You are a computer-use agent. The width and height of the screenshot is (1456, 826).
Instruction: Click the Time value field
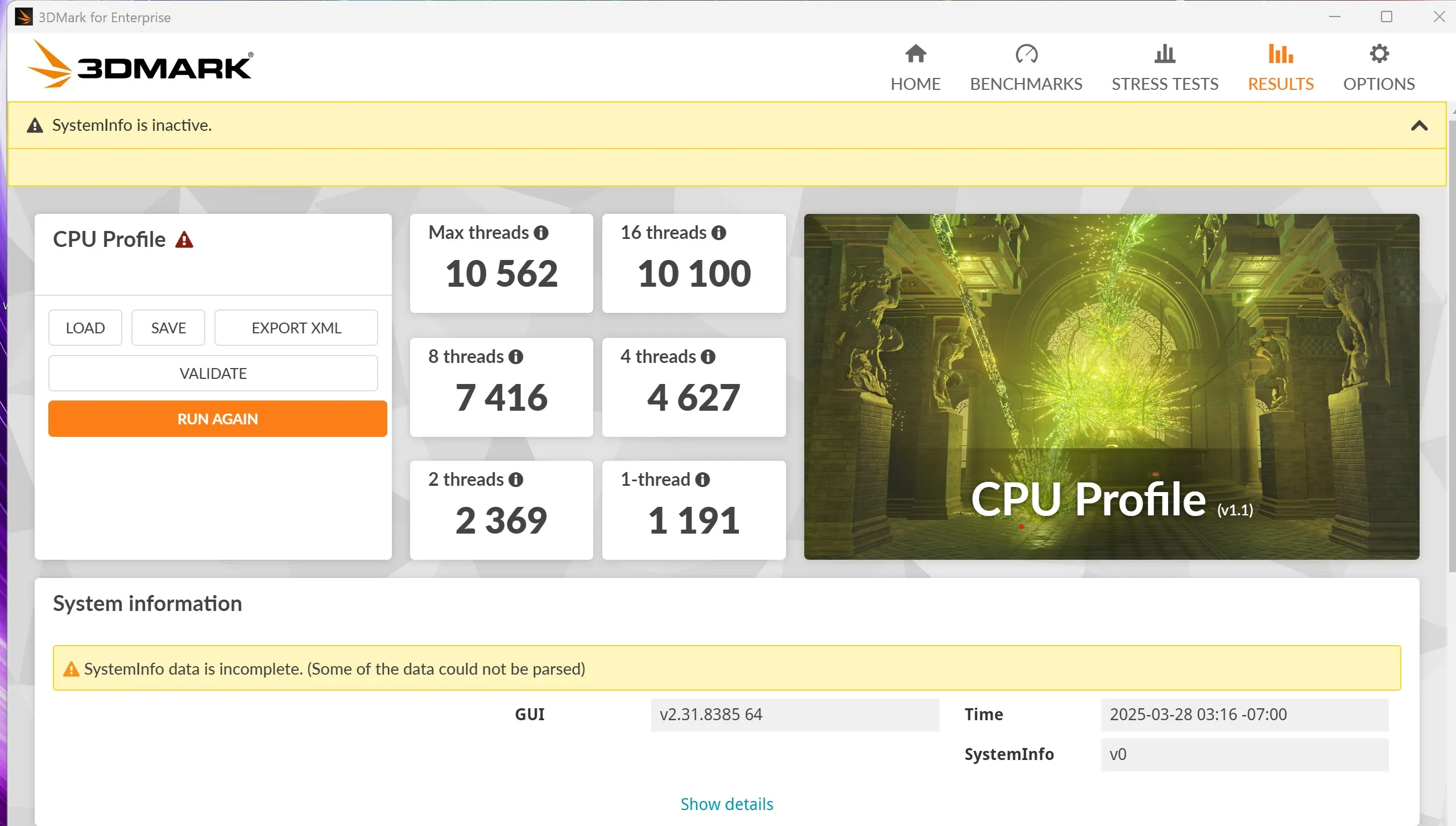[x=1244, y=715]
